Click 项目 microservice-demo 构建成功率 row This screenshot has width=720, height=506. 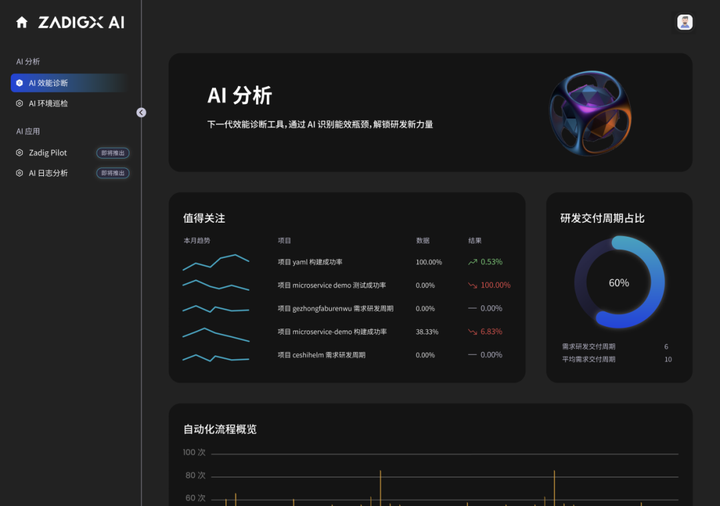coord(332,332)
